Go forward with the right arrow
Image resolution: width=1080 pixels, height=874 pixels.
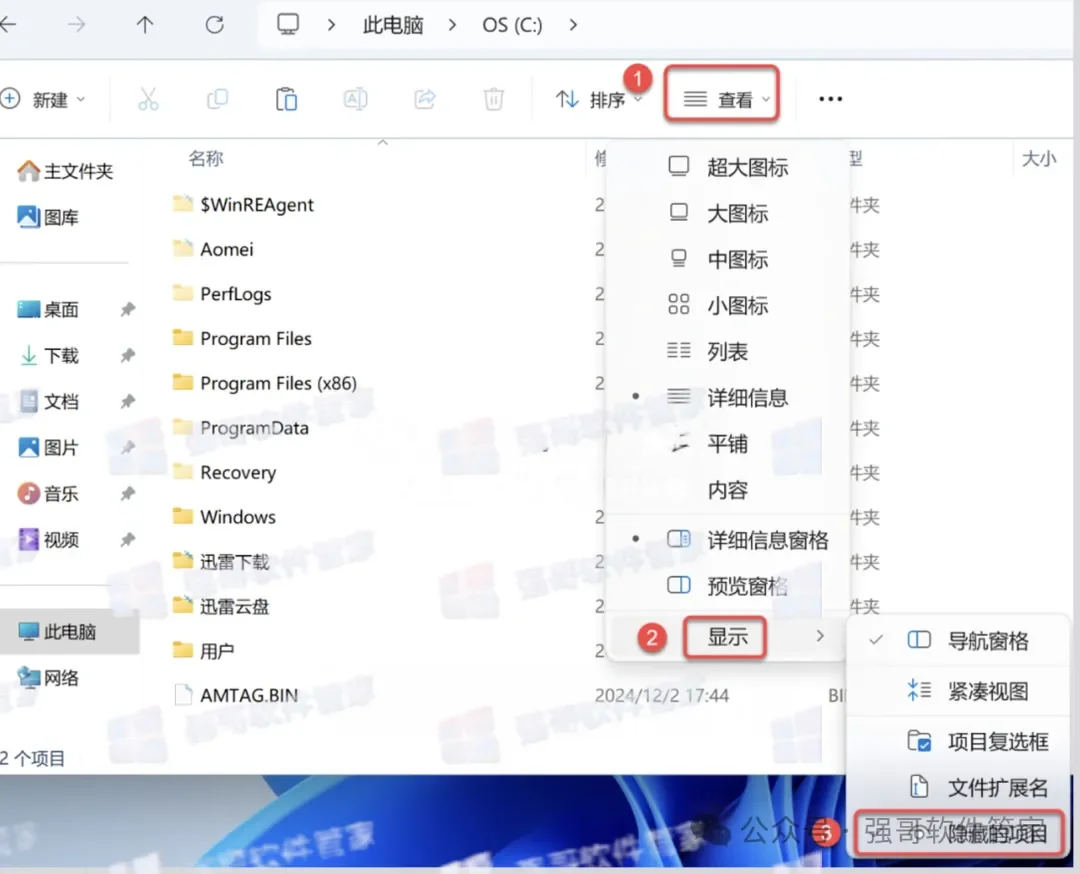point(76,25)
